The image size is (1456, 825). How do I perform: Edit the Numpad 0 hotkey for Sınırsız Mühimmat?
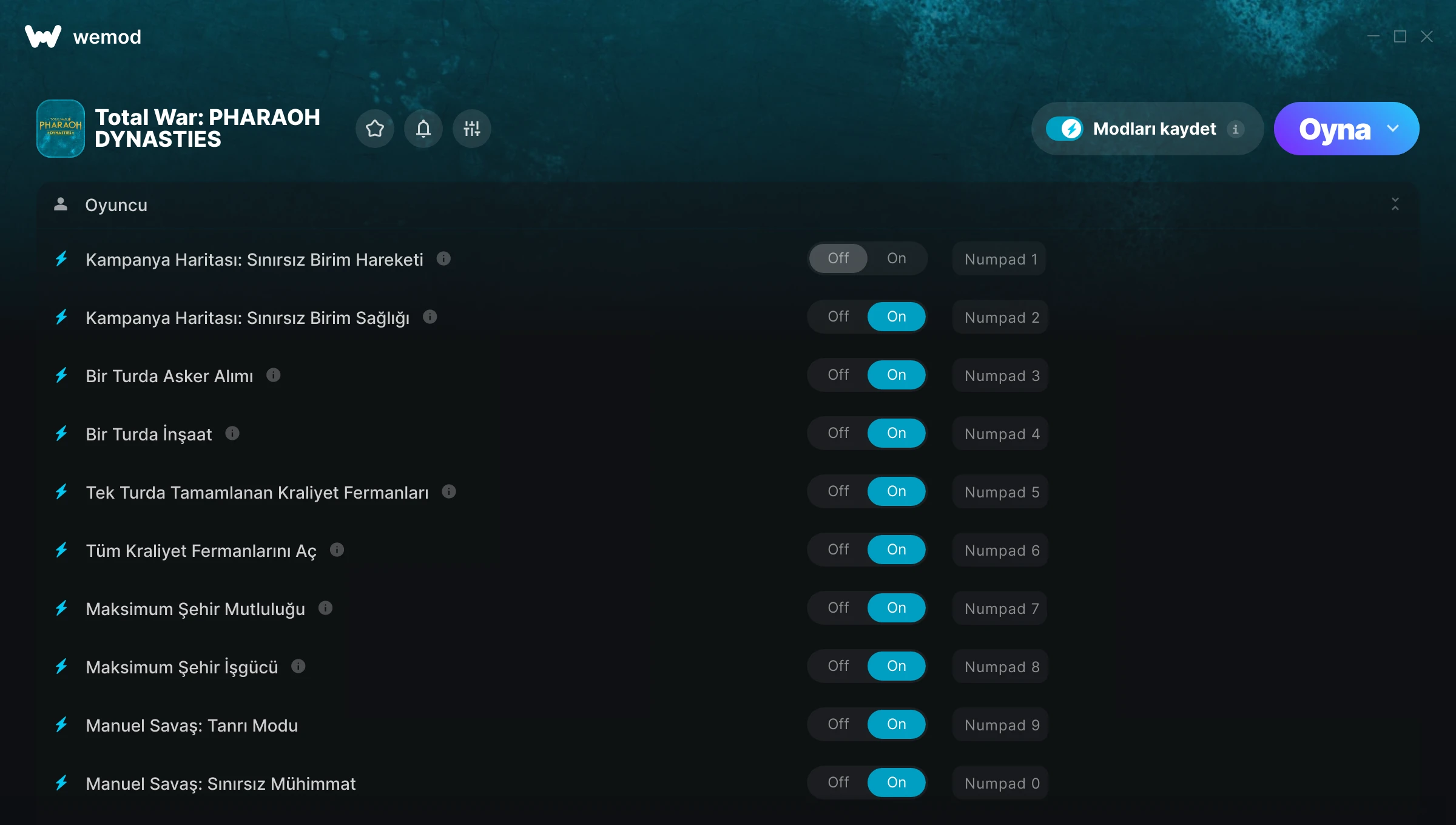[x=1001, y=783]
